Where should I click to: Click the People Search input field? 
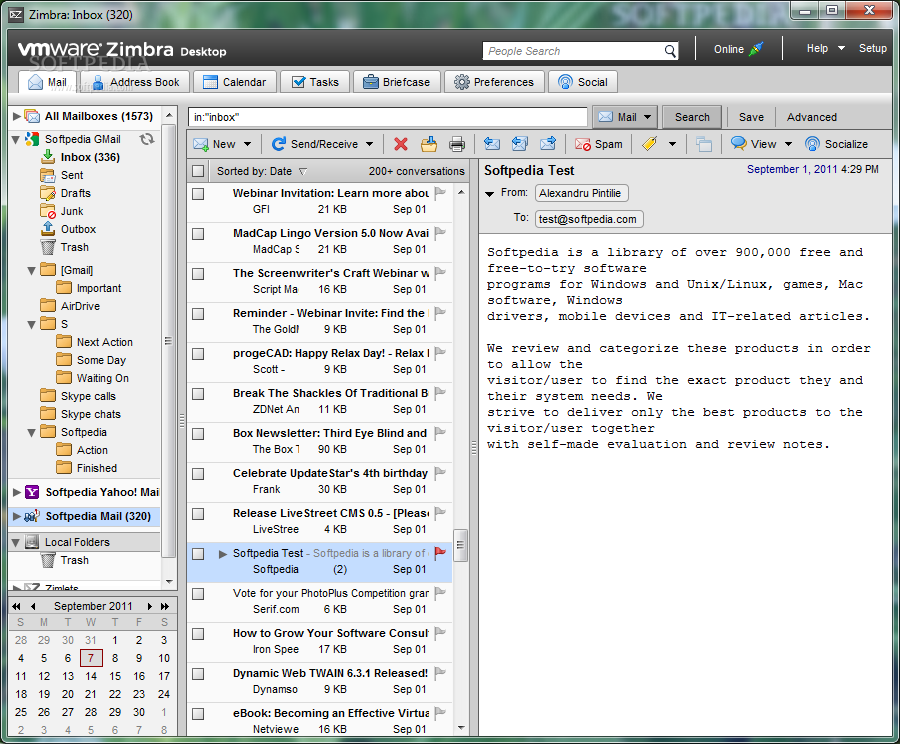(x=573, y=51)
